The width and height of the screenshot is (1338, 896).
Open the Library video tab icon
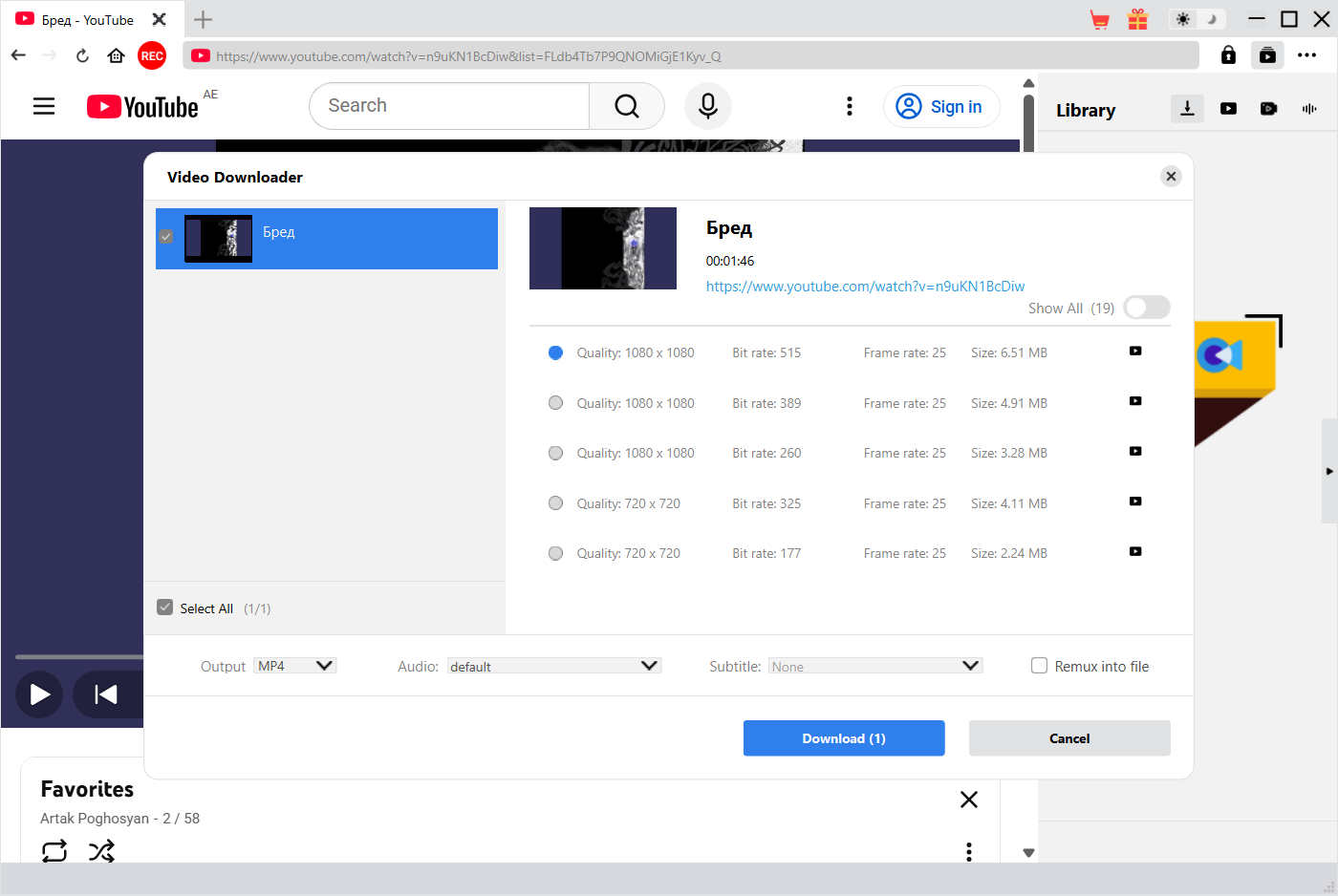(x=1228, y=109)
